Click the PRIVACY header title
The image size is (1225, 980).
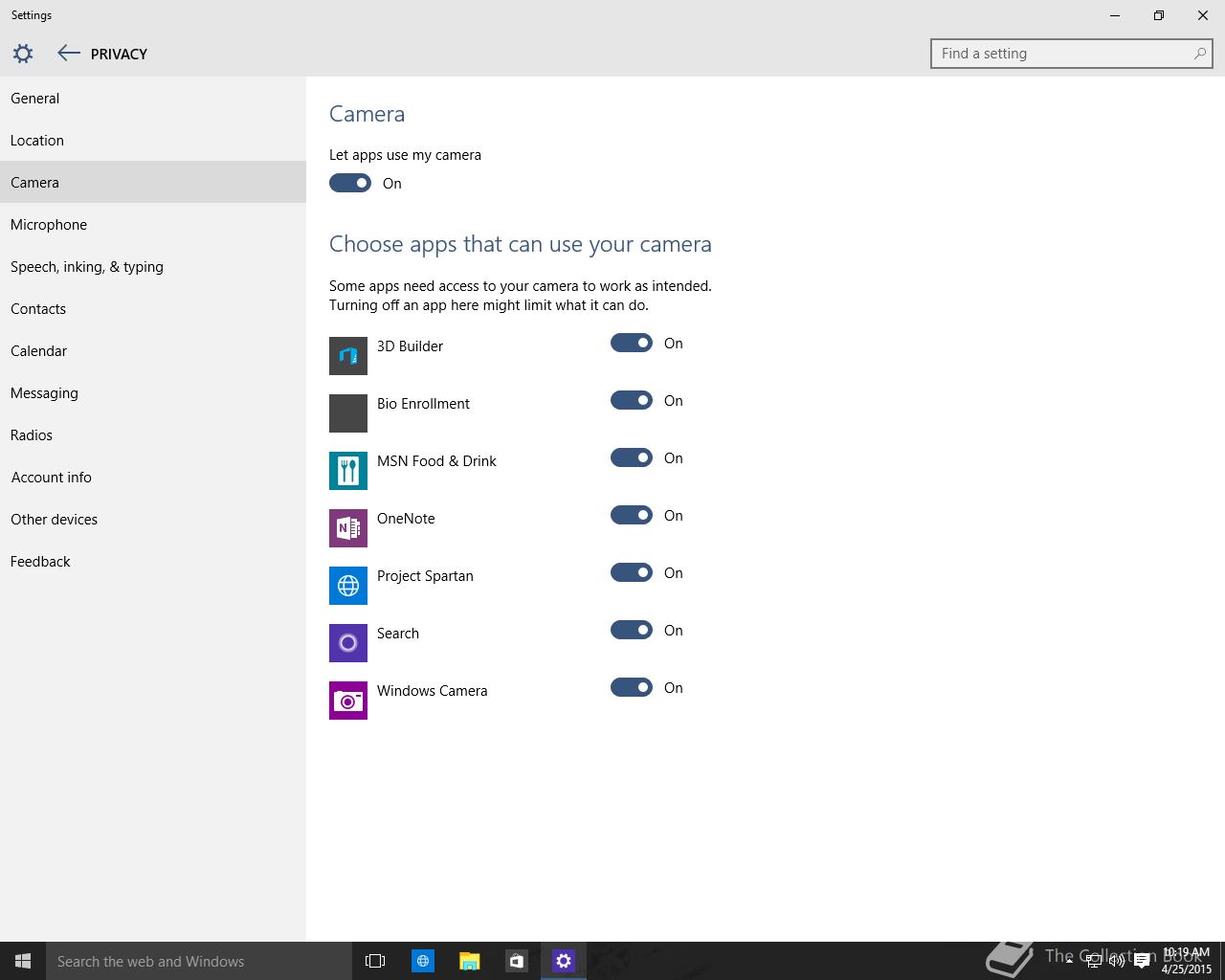[x=119, y=55]
